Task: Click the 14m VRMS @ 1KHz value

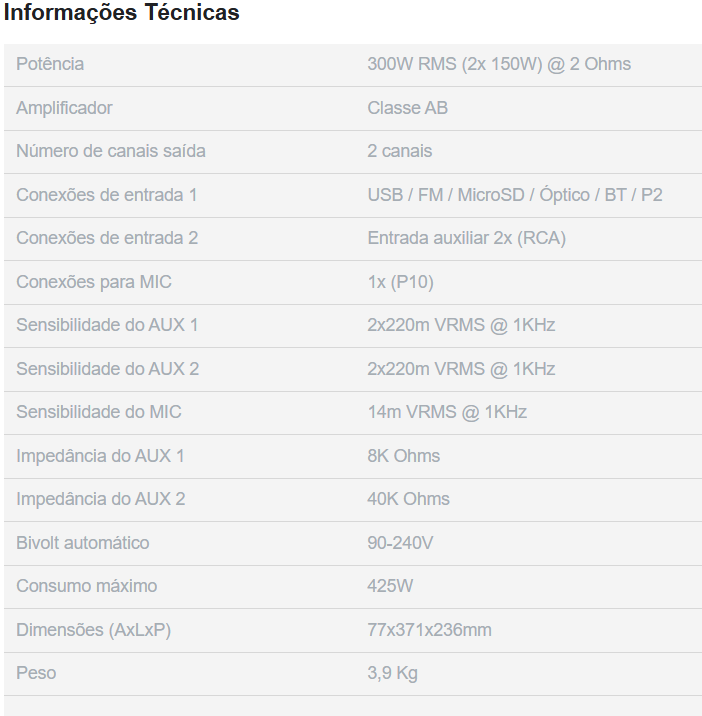Action: click(447, 412)
